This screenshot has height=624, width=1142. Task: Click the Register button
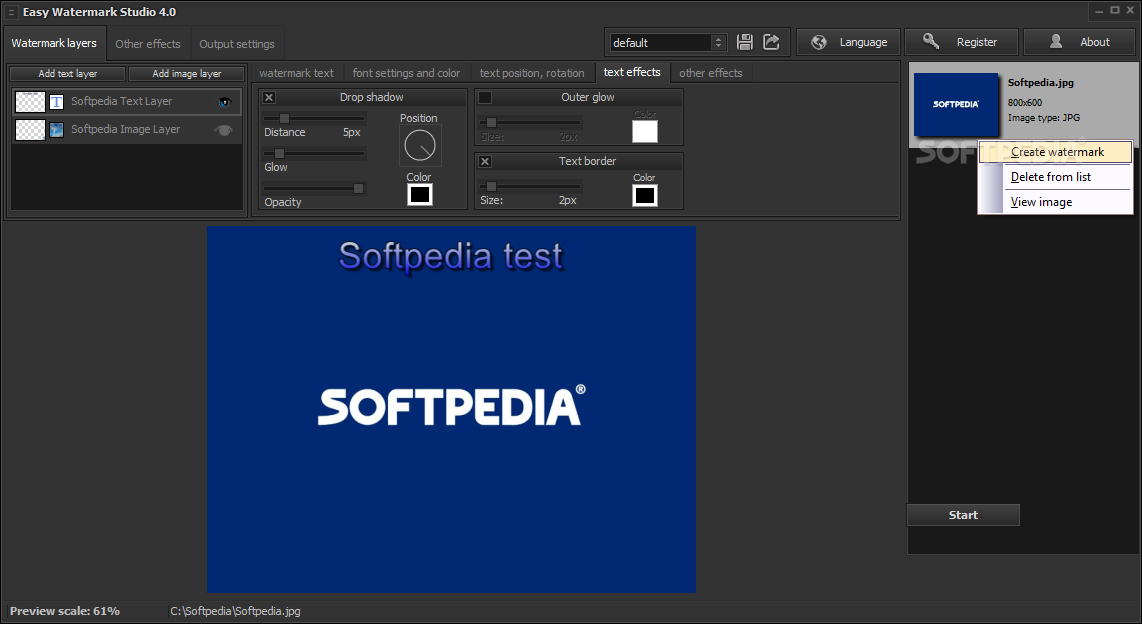point(961,42)
